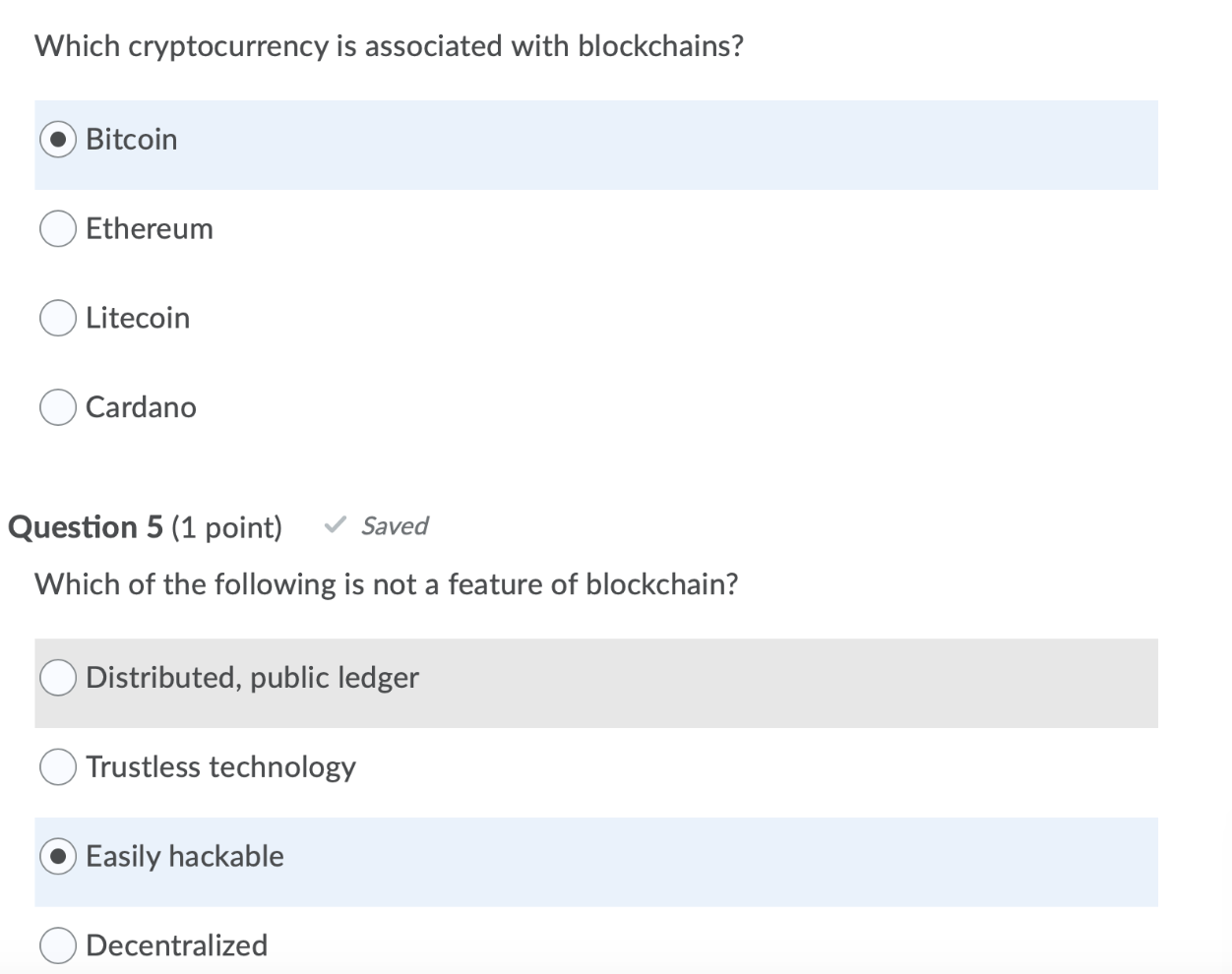Select the Trustless technology option

57,766
